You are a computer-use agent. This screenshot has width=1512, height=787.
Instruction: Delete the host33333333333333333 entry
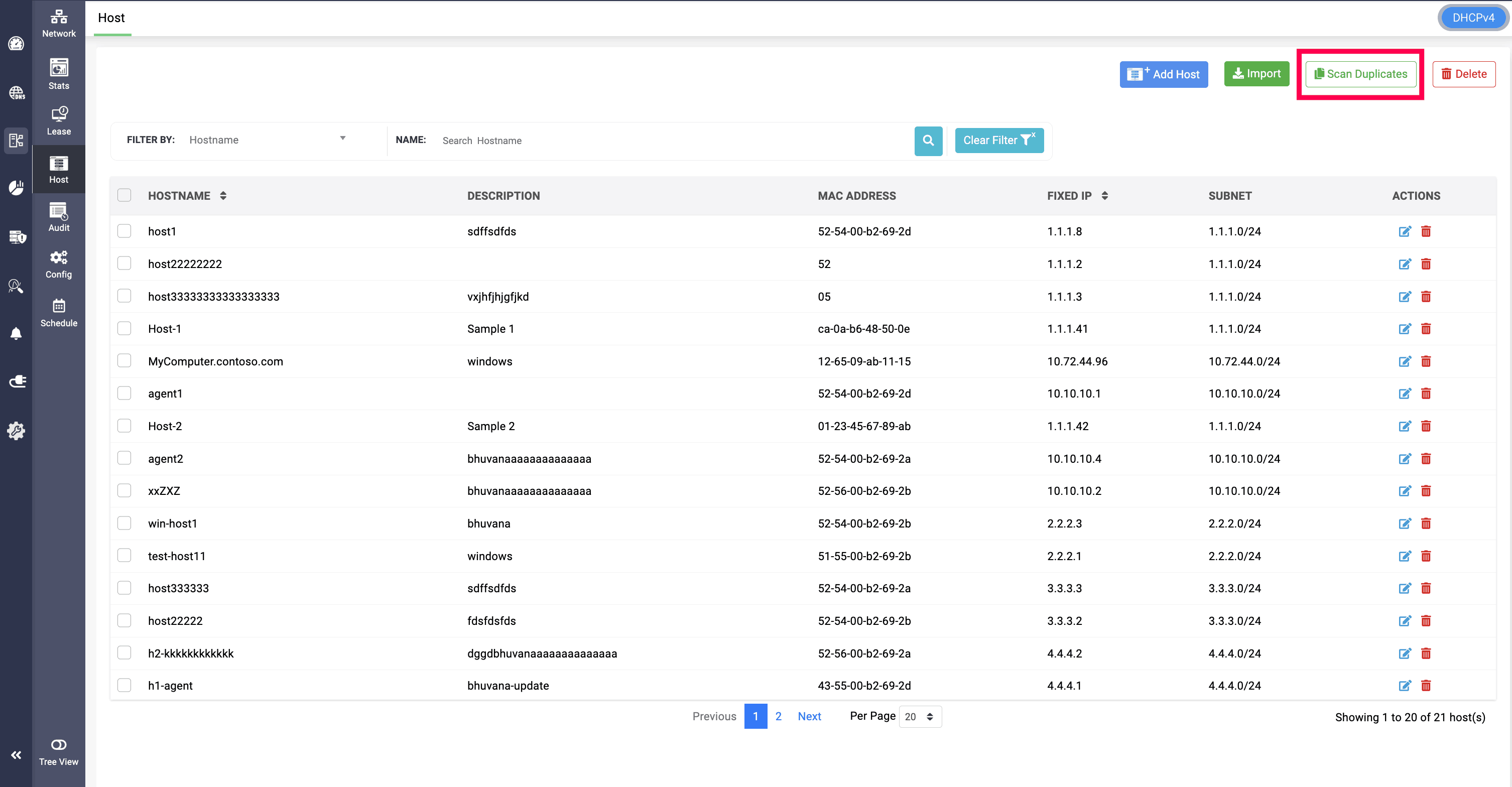(1426, 296)
